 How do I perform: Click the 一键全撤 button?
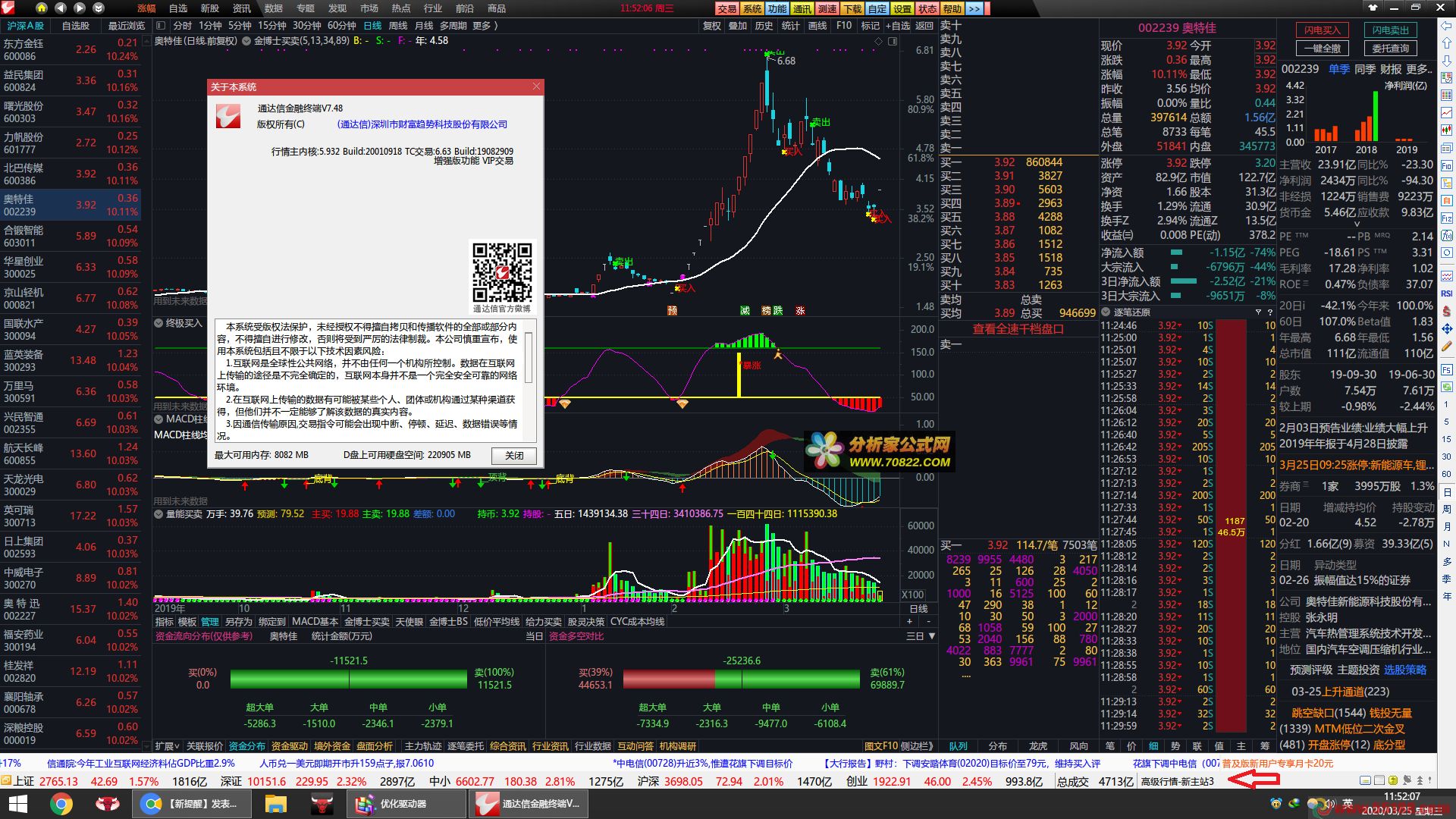pyautogui.click(x=1322, y=48)
